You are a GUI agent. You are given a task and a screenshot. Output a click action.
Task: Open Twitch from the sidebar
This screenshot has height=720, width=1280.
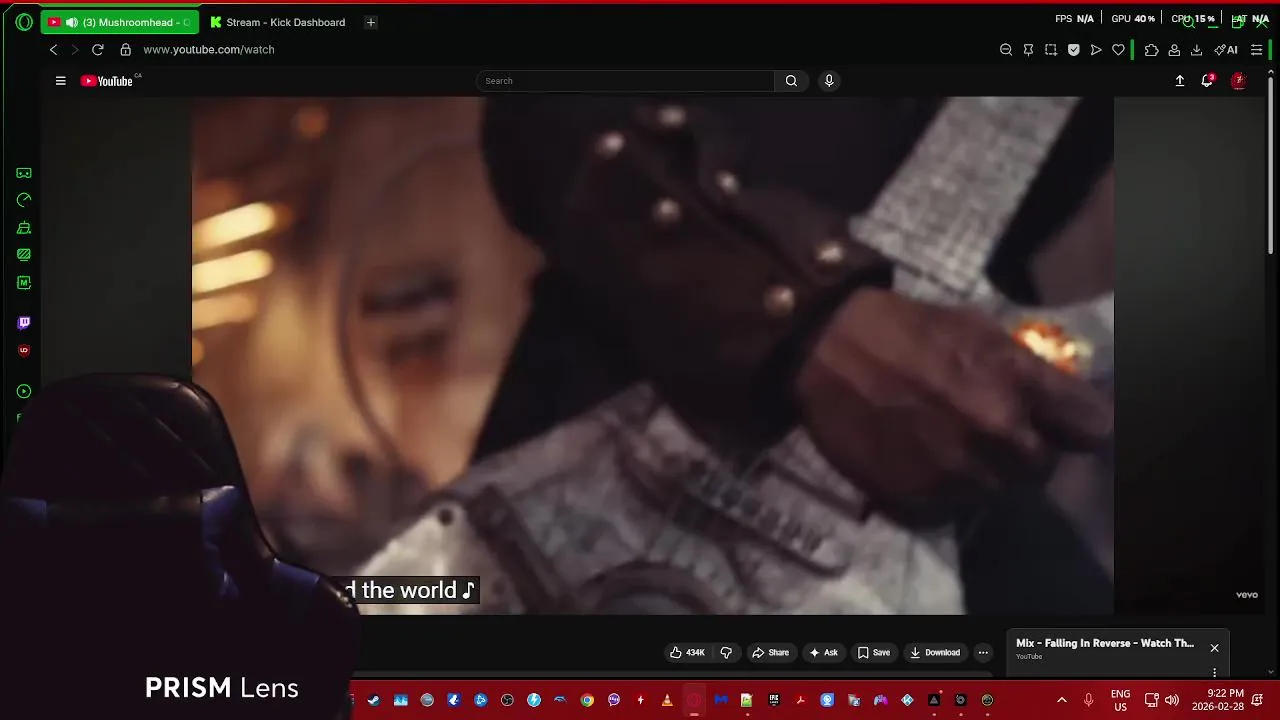[24, 323]
